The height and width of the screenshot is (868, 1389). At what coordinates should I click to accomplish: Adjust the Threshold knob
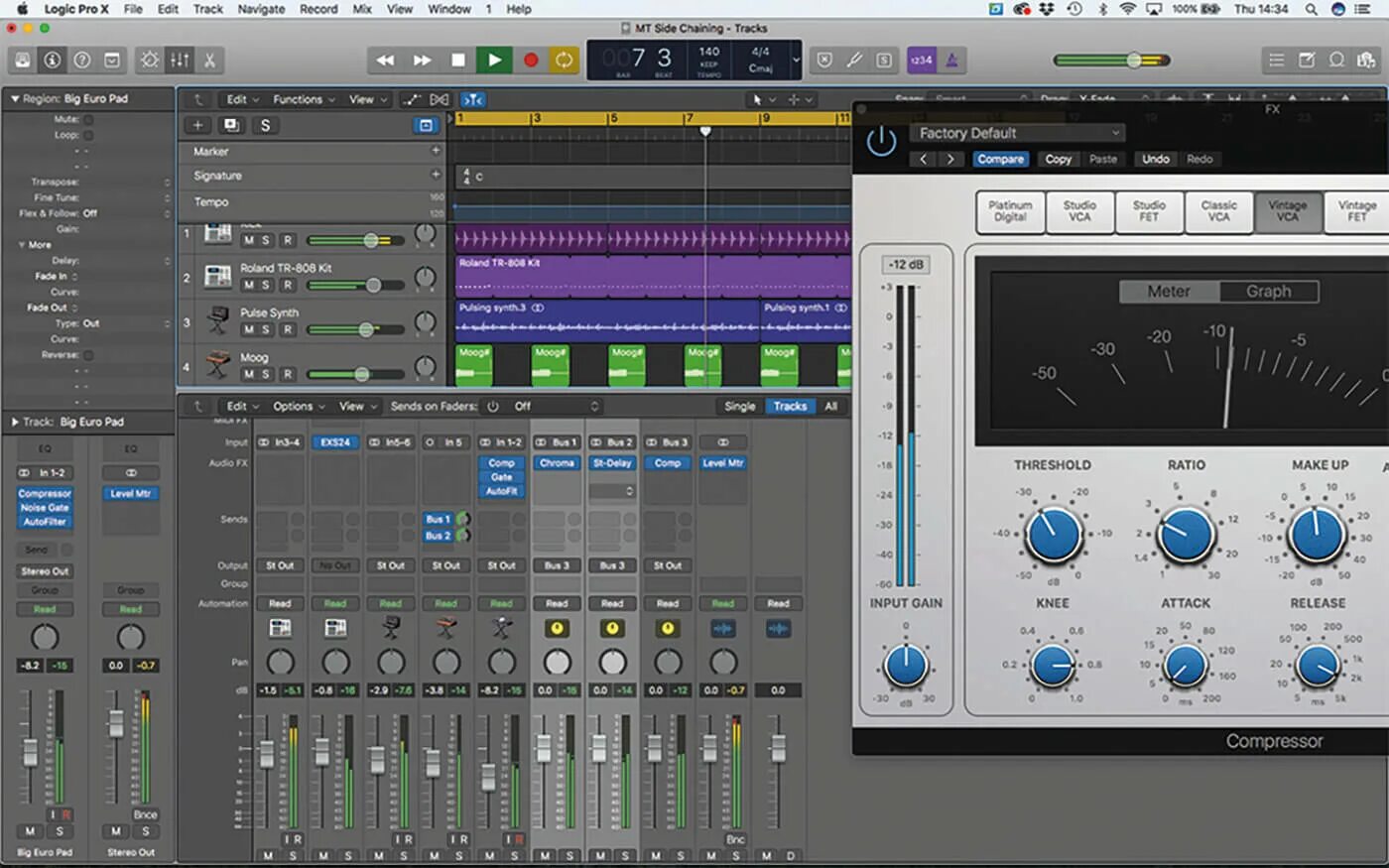pyautogui.click(x=1054, y=534)
